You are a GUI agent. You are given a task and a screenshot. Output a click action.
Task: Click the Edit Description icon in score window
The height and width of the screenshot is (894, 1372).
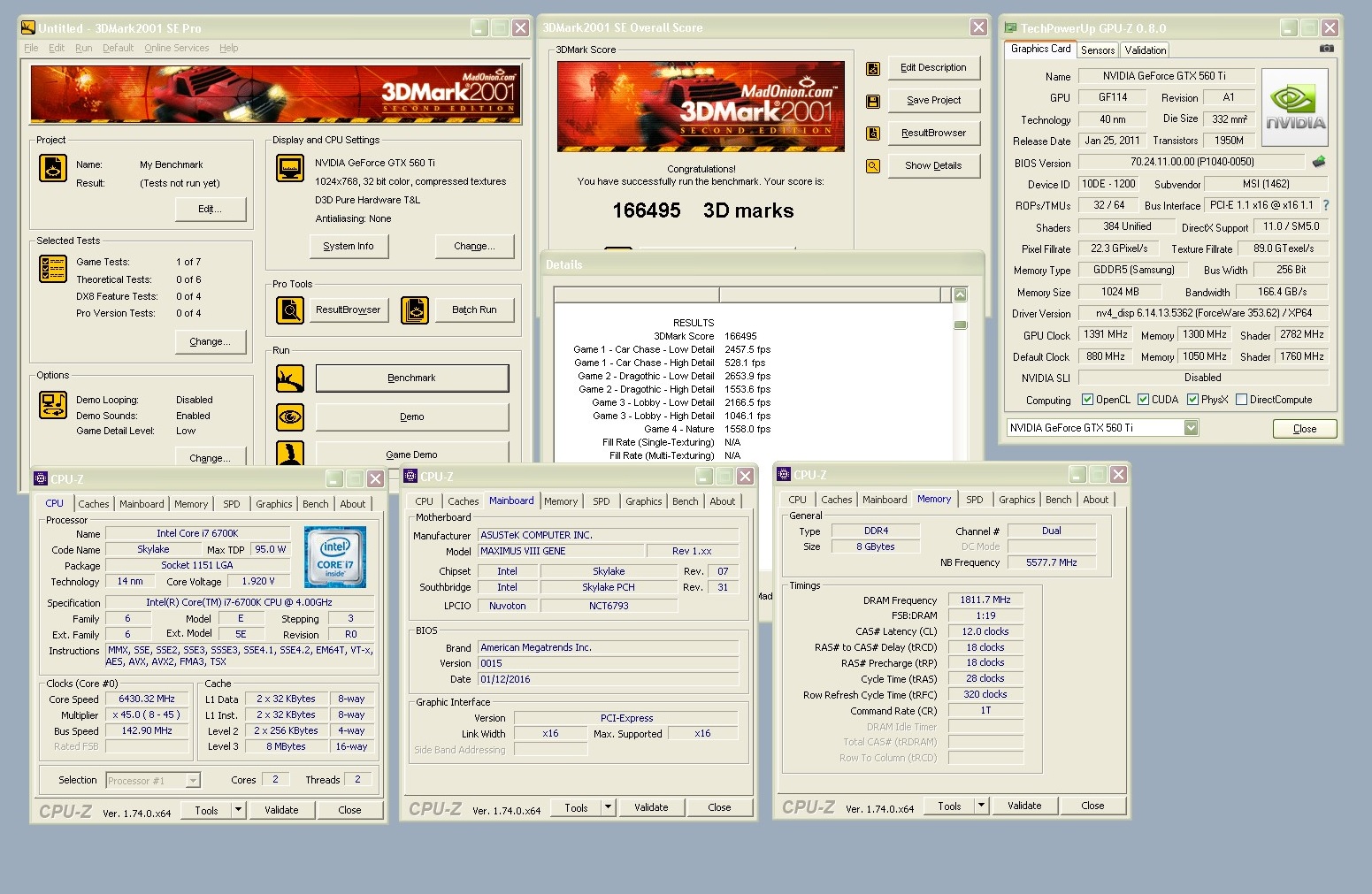[873, 68]
